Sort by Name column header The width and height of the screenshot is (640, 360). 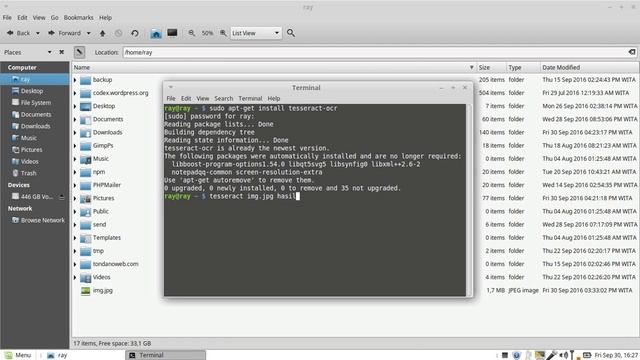tap(274, 67)
